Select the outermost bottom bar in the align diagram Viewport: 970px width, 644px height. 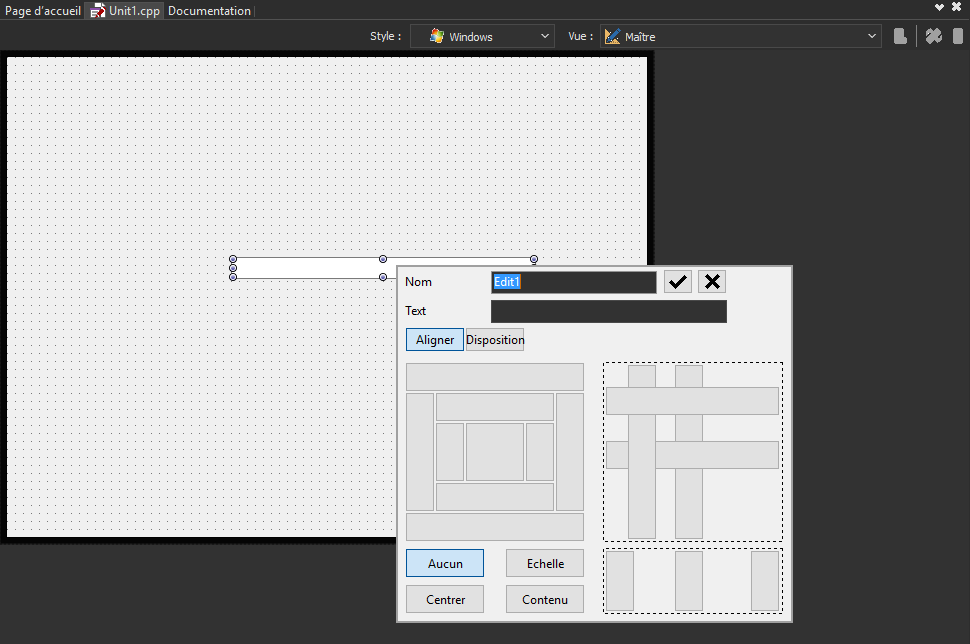(495, 527)
